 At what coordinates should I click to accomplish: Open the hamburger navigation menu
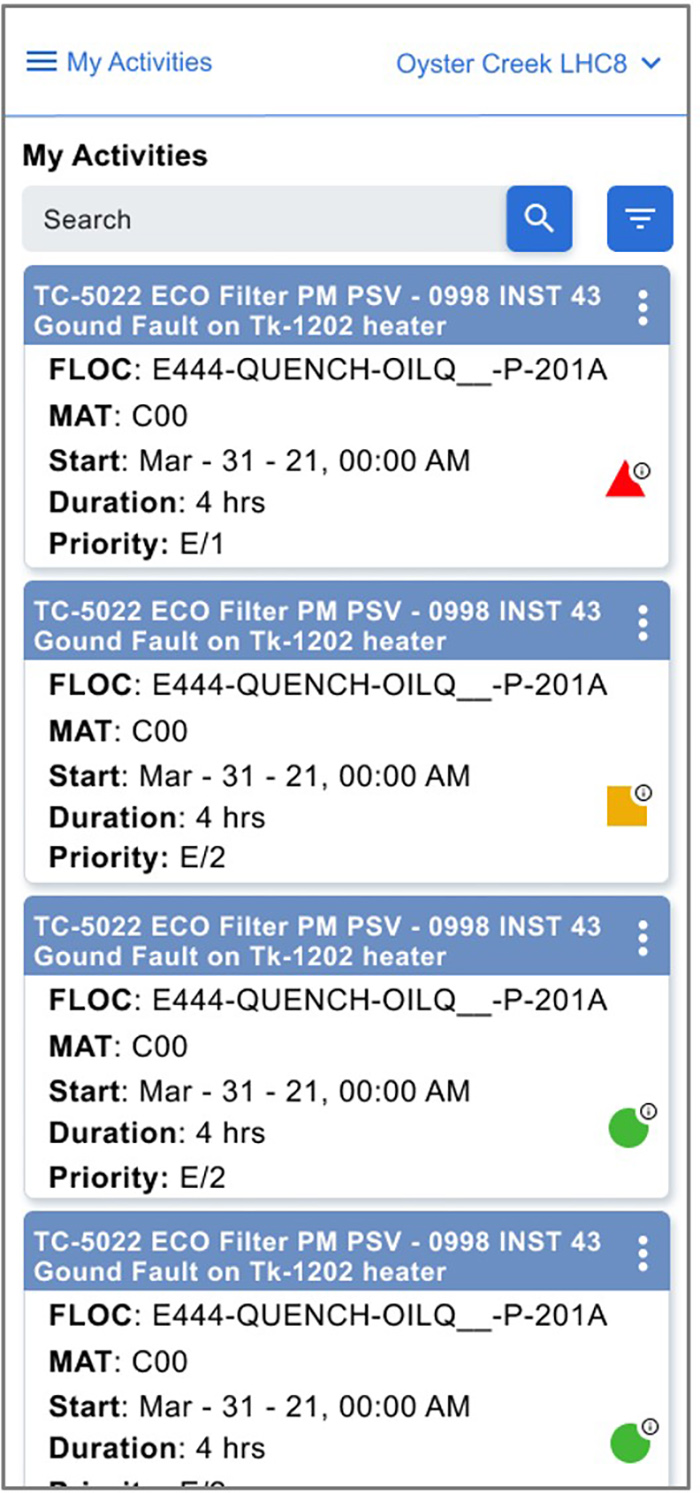(x=41, y=62)
